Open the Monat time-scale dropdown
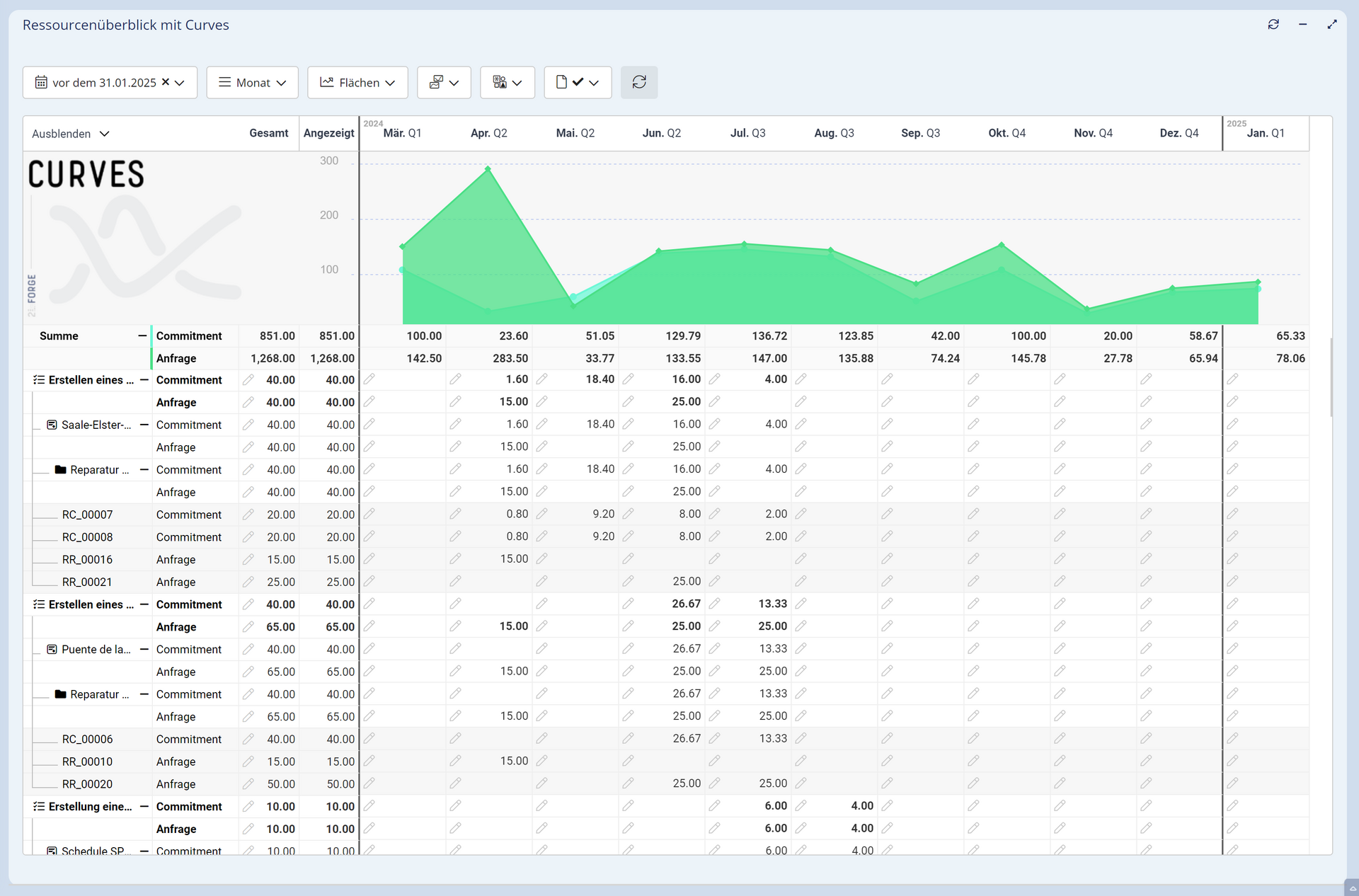 (x=252, y=83)
